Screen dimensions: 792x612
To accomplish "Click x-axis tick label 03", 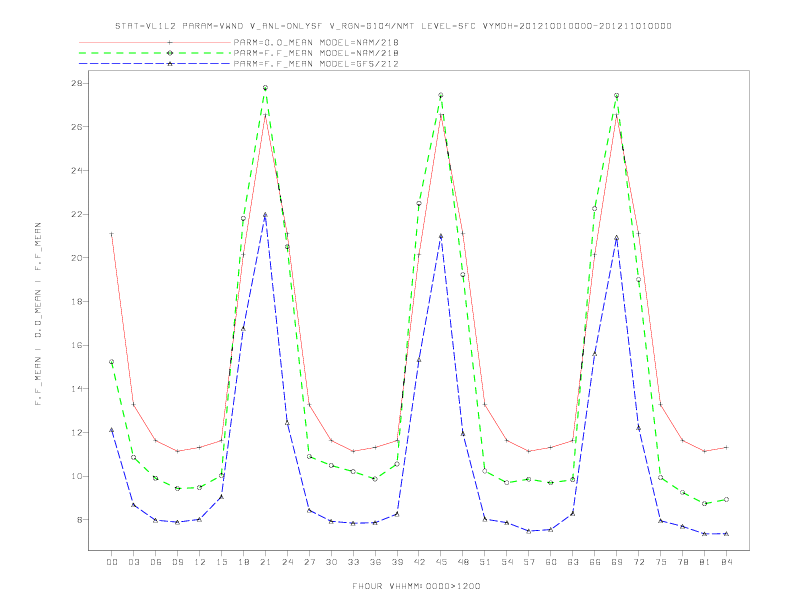I will [133, 562].
